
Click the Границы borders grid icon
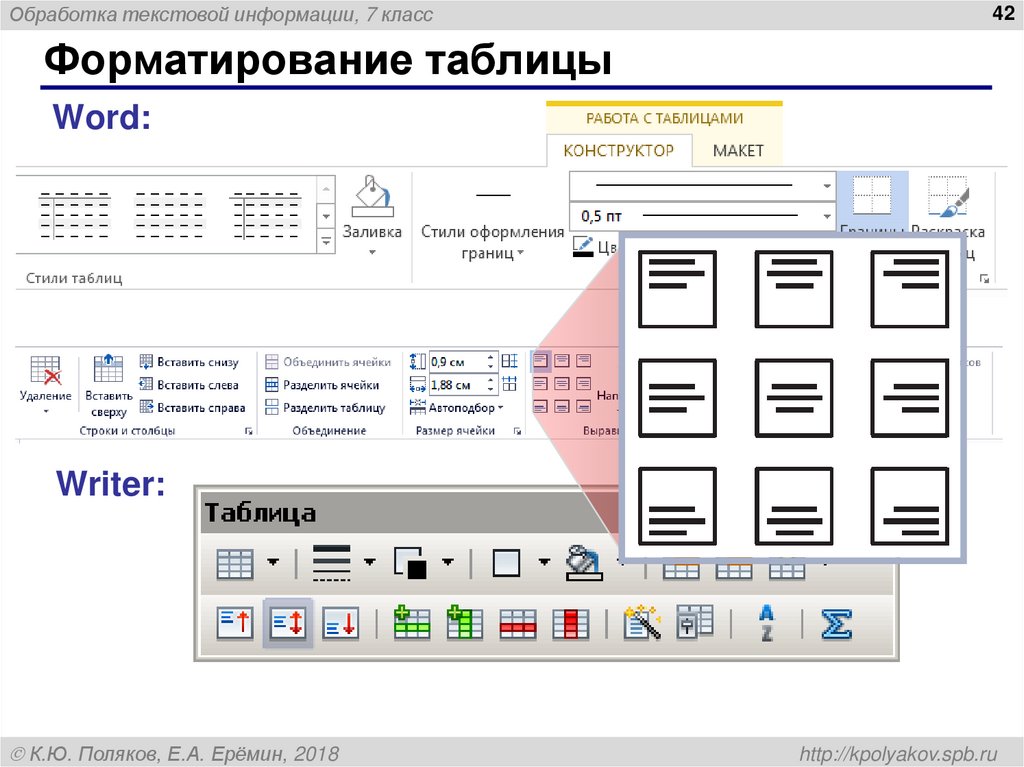872,195
